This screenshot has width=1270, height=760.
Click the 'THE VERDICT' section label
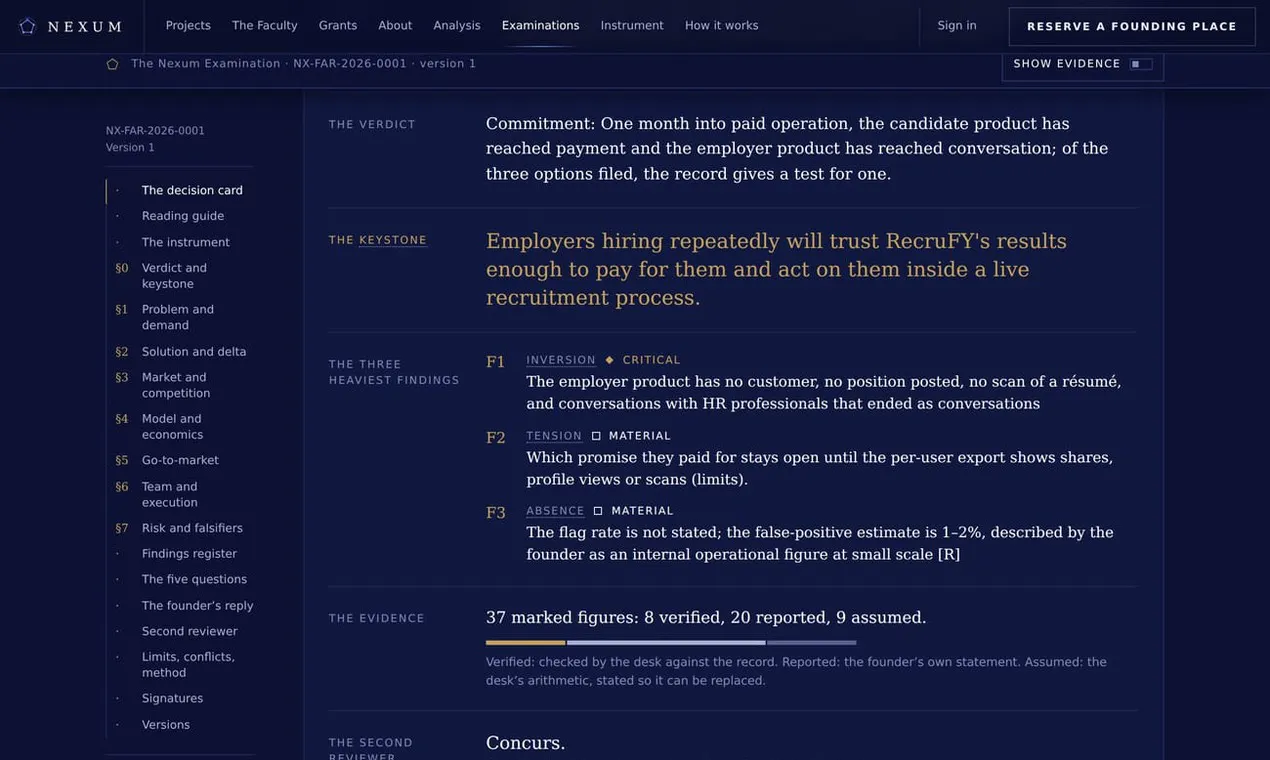coord(372,125)
